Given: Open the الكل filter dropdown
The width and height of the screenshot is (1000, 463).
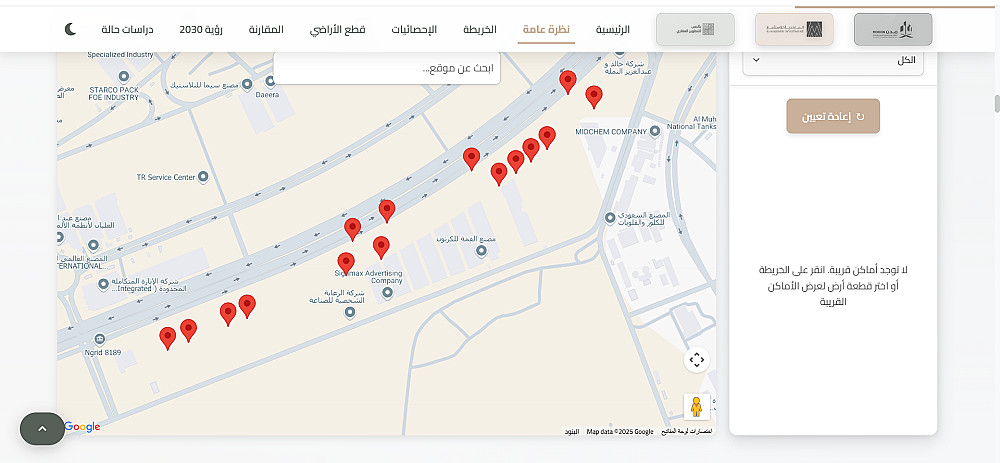Looking at the screenshot, I should pos(833,61).
